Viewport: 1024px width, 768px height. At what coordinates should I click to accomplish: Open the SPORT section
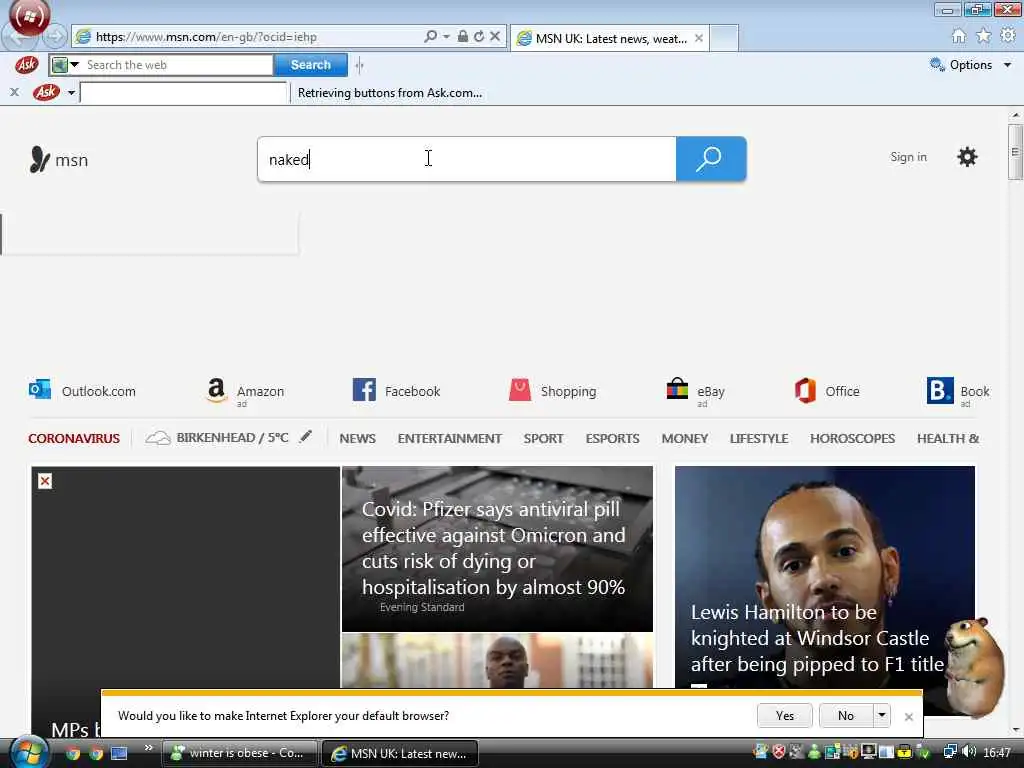point(543,438)
